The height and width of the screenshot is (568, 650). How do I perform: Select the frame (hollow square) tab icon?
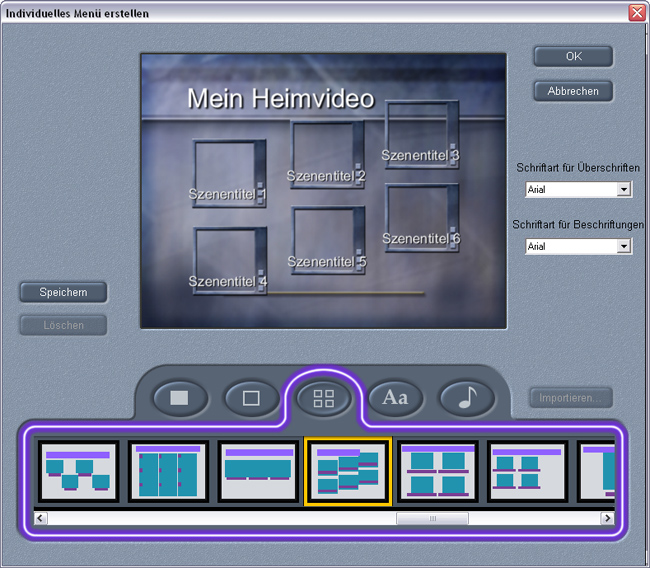pos(252,398)
